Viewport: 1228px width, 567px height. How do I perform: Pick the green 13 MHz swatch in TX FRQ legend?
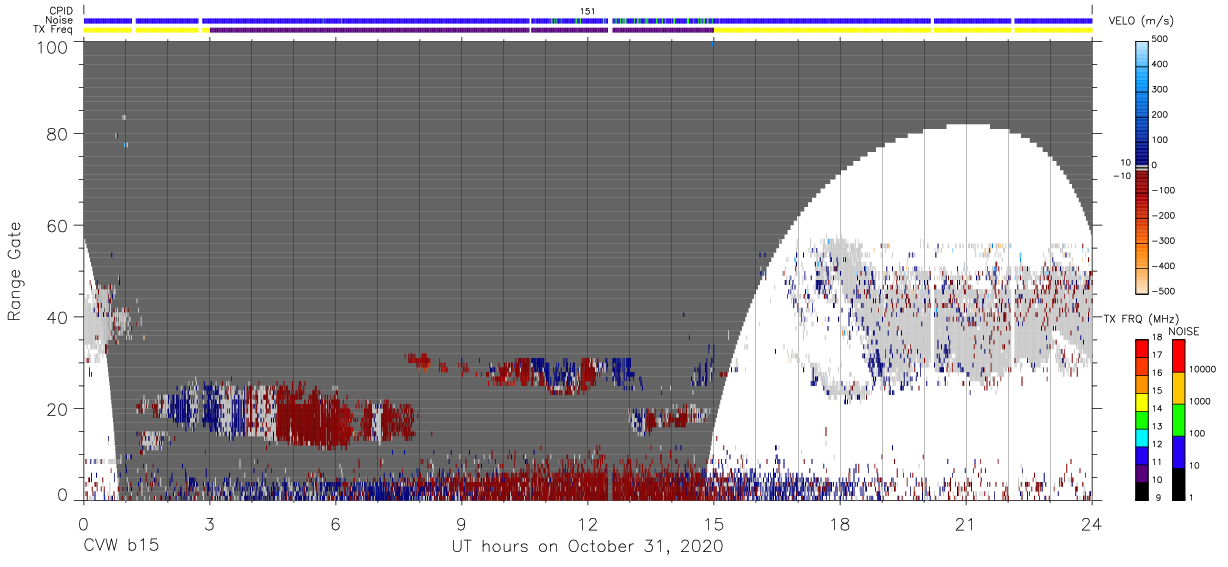tap(1142, 420)
